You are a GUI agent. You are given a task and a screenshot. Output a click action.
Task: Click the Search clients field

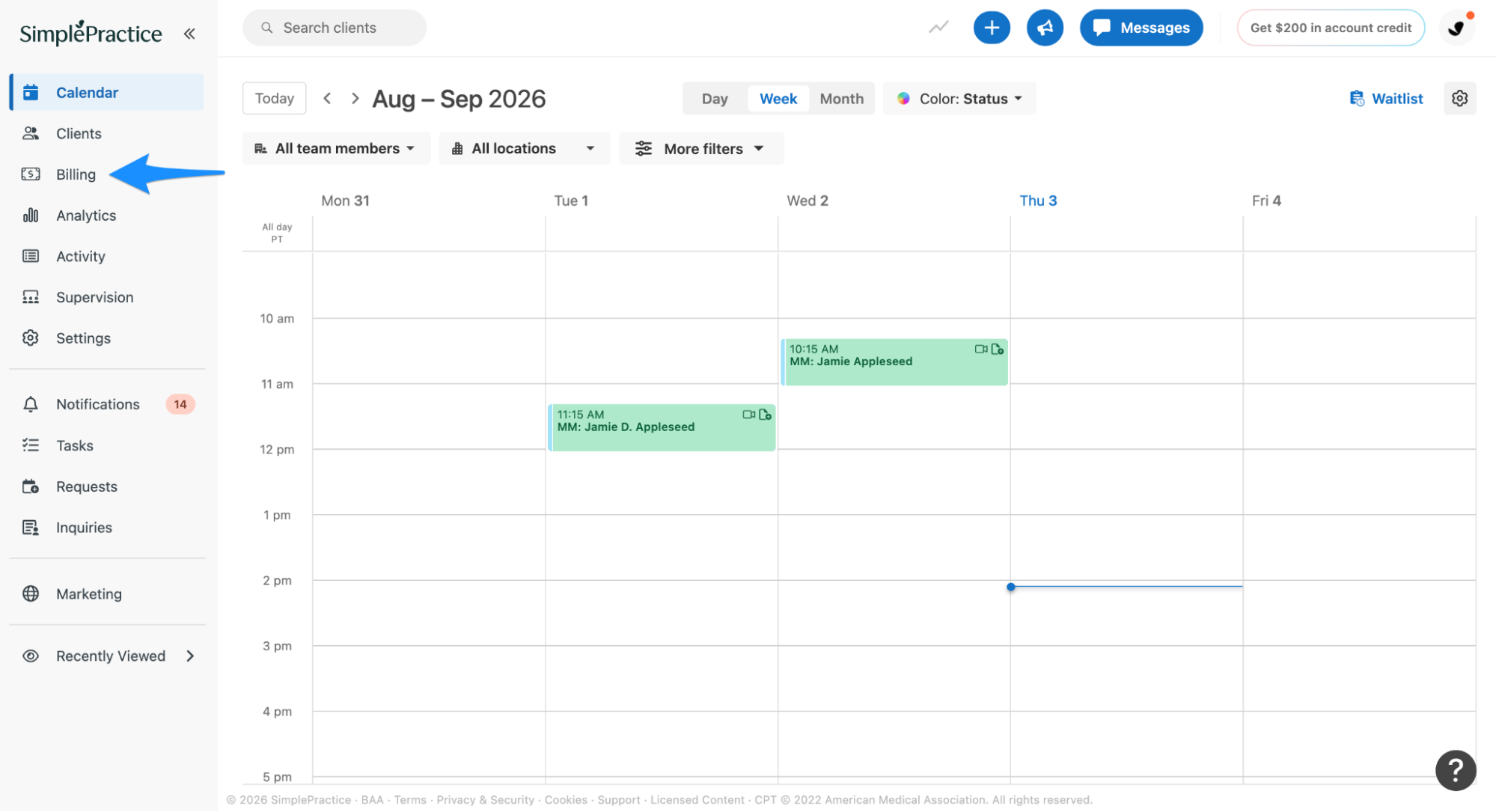tap(334, 28)
